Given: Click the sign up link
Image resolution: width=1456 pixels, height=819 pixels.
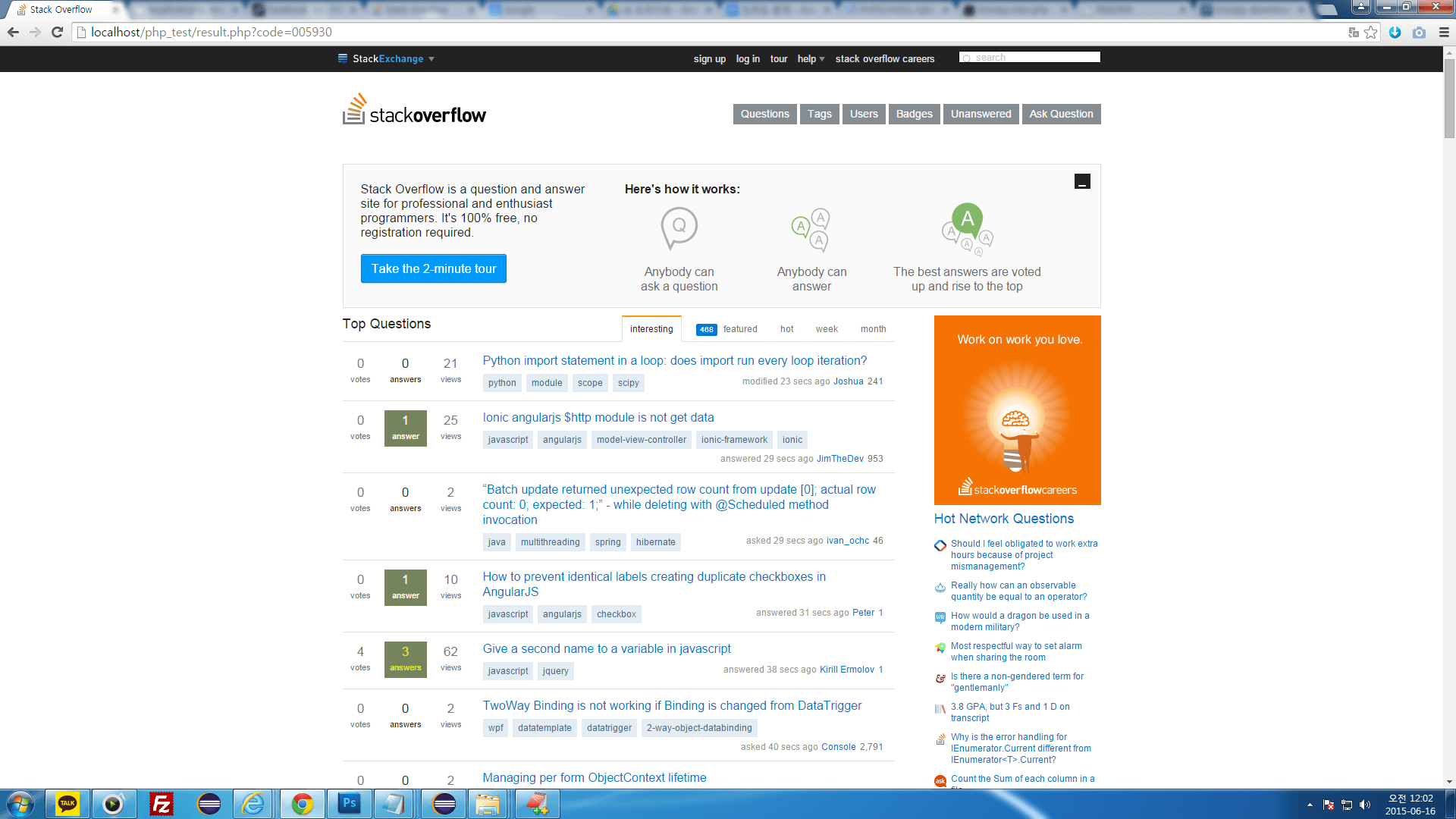Looking at the screenshot, I should click(x=709, y=59).
